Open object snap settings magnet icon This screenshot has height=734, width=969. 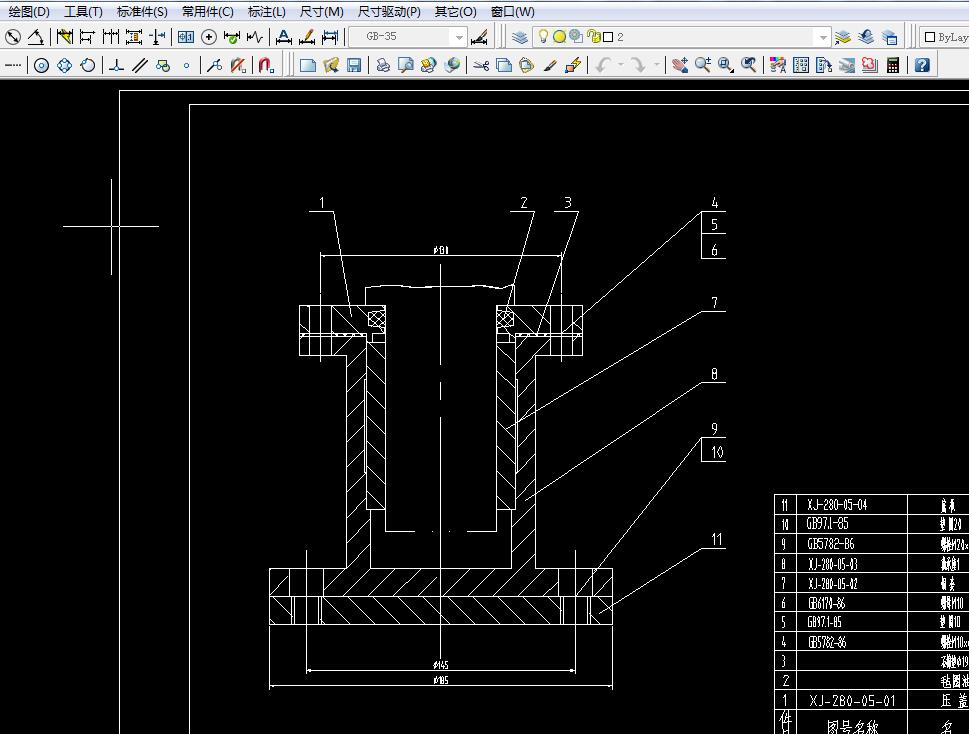266,65
